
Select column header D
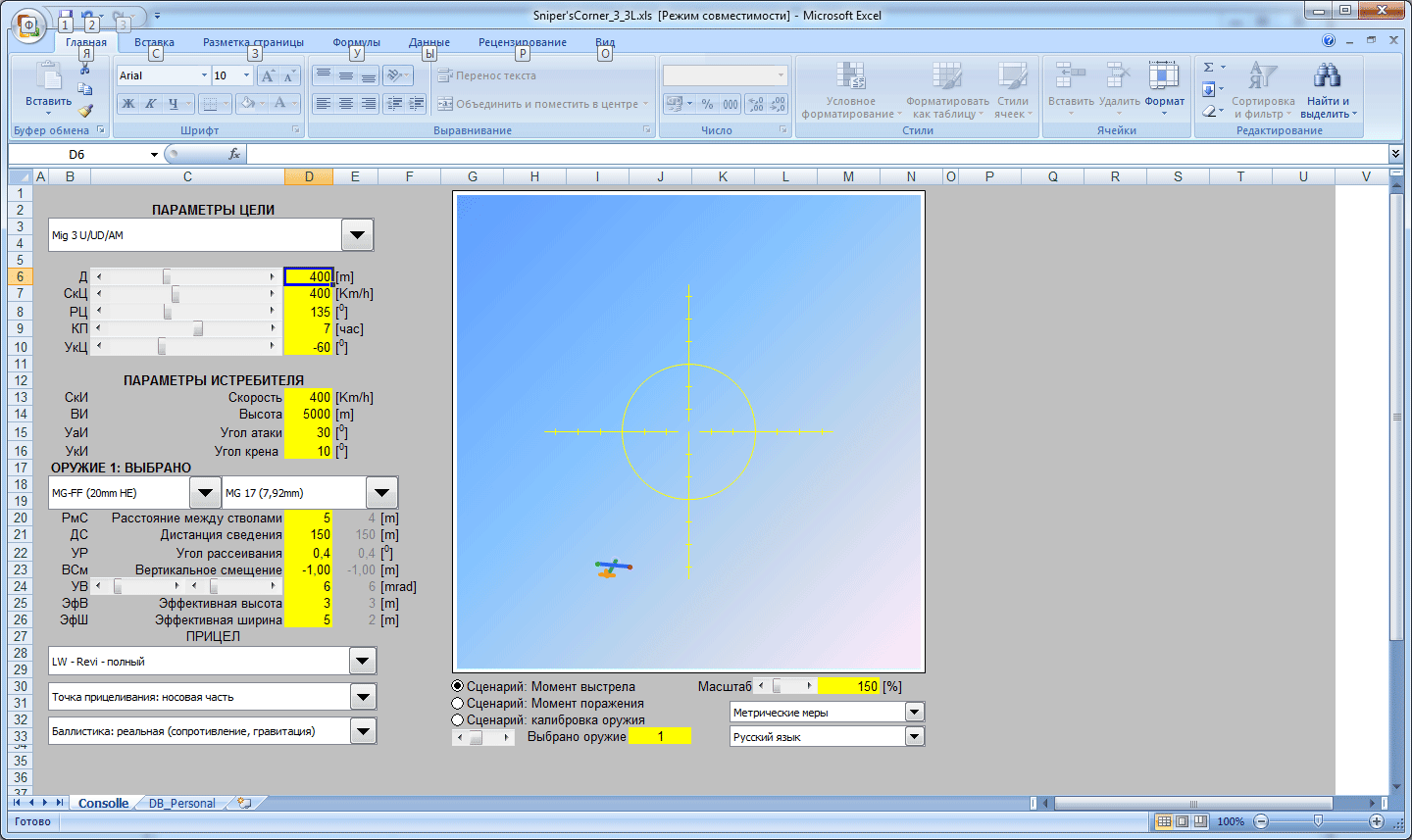tap(309, 176)
